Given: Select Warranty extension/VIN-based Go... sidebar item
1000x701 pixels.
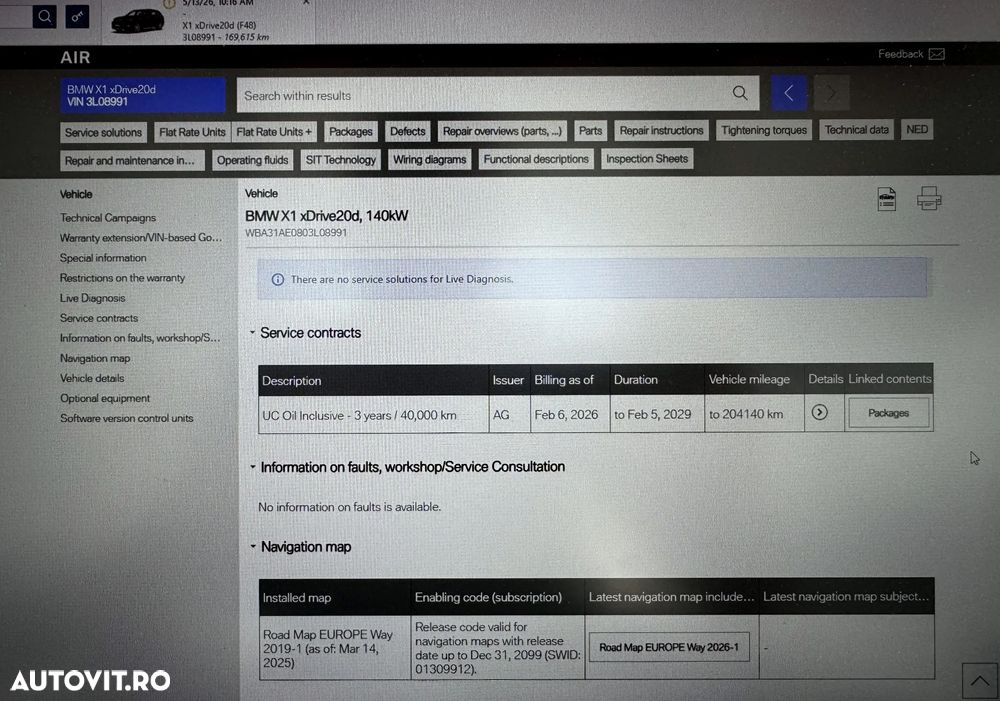Looking at the screenshot, I should pyautogui.click(x=141, y=237).
